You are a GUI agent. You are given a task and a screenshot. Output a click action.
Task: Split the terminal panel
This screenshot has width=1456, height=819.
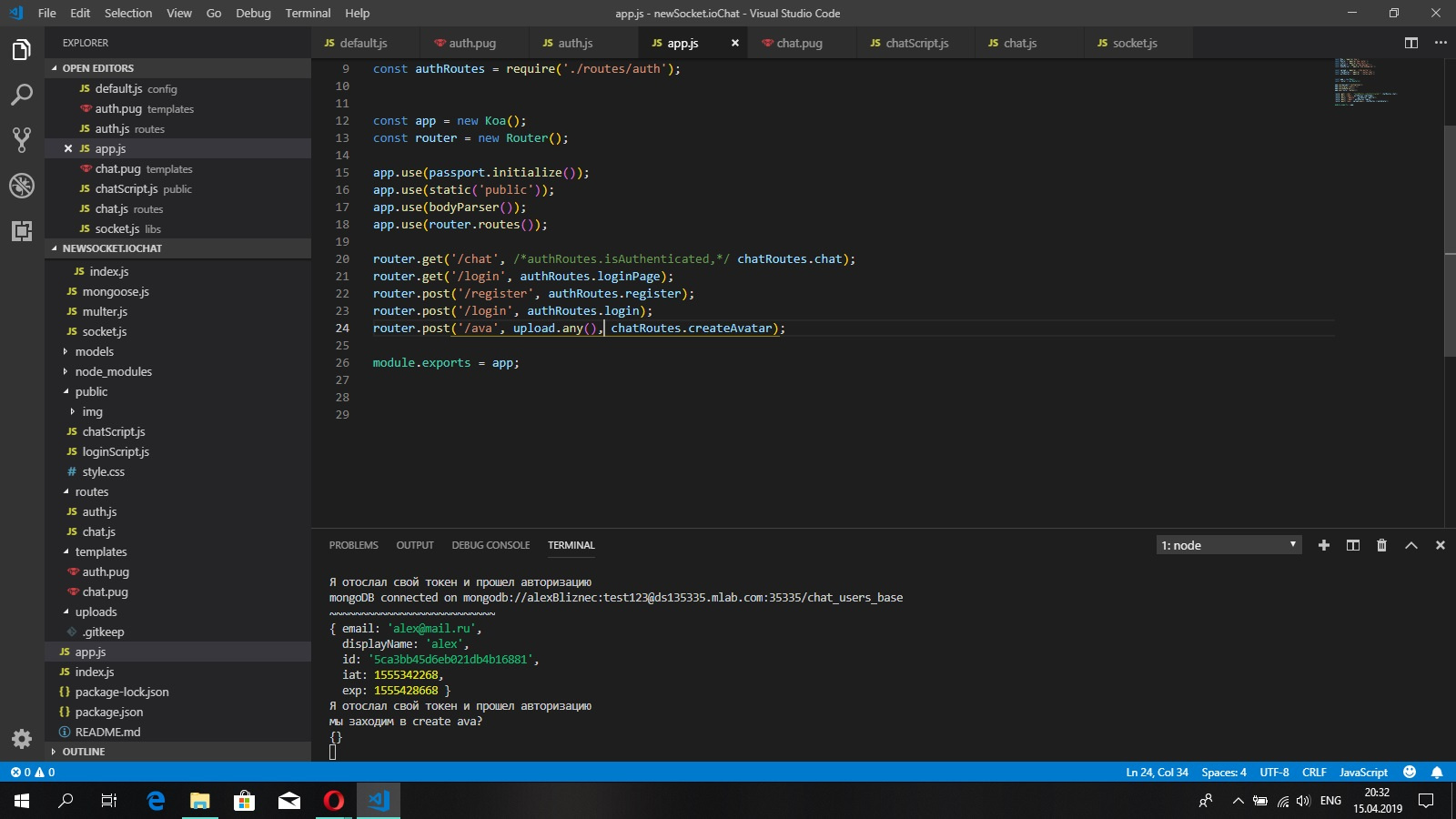click(1353, 545)
